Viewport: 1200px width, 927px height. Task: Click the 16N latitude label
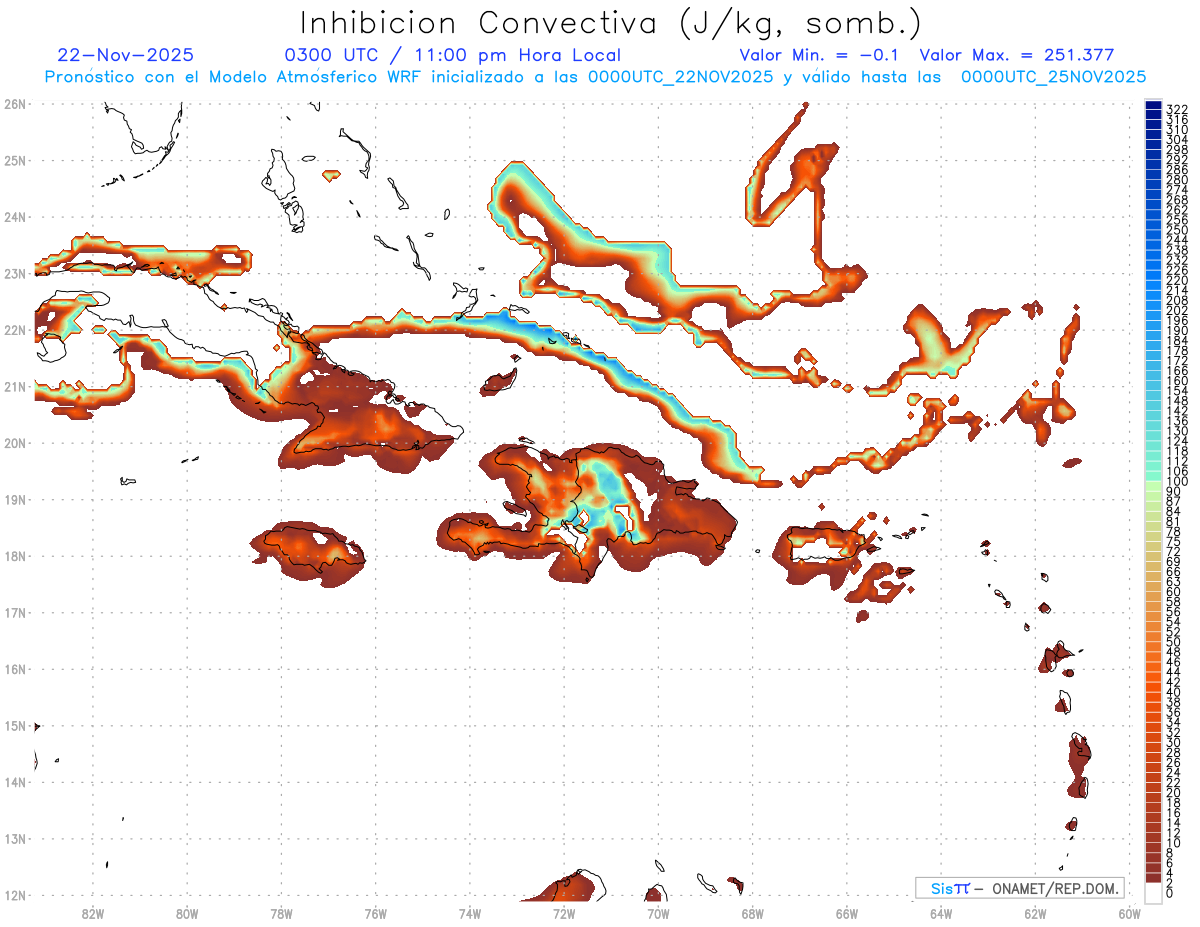click(x=14, y=669)
